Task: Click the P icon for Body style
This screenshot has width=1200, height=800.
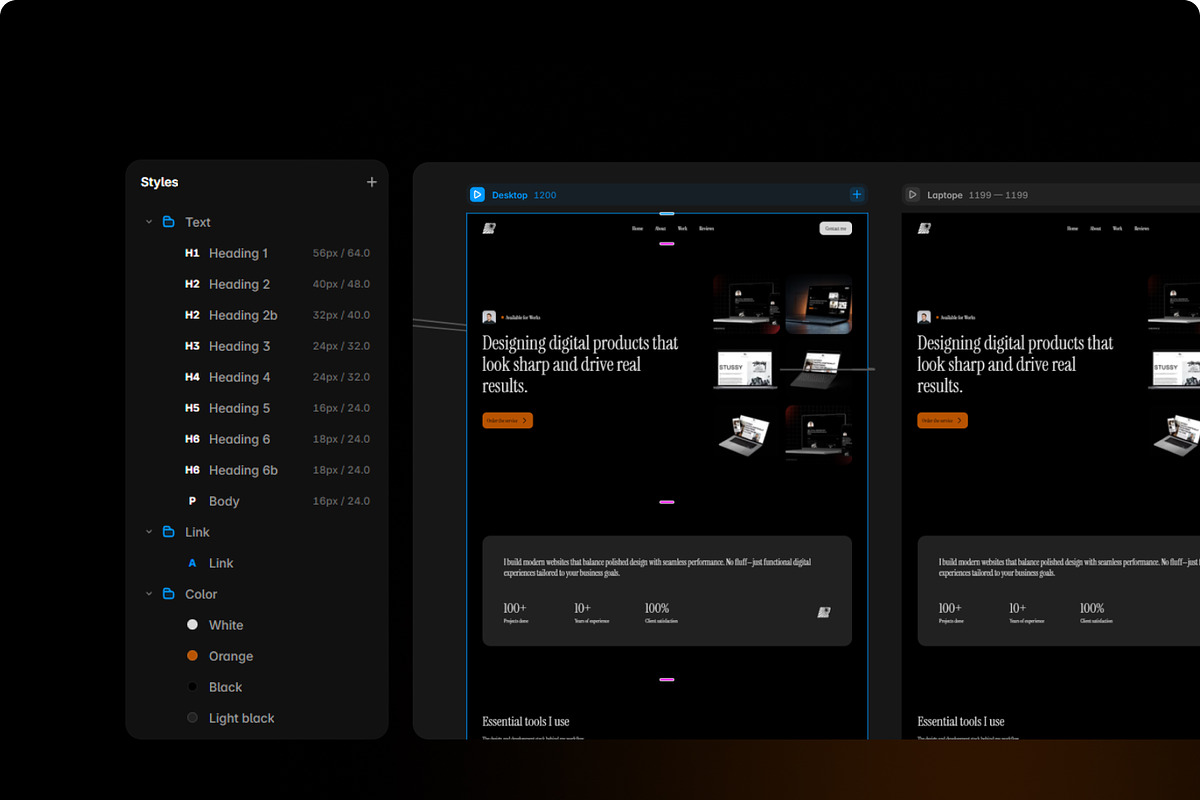Action: 192,501
